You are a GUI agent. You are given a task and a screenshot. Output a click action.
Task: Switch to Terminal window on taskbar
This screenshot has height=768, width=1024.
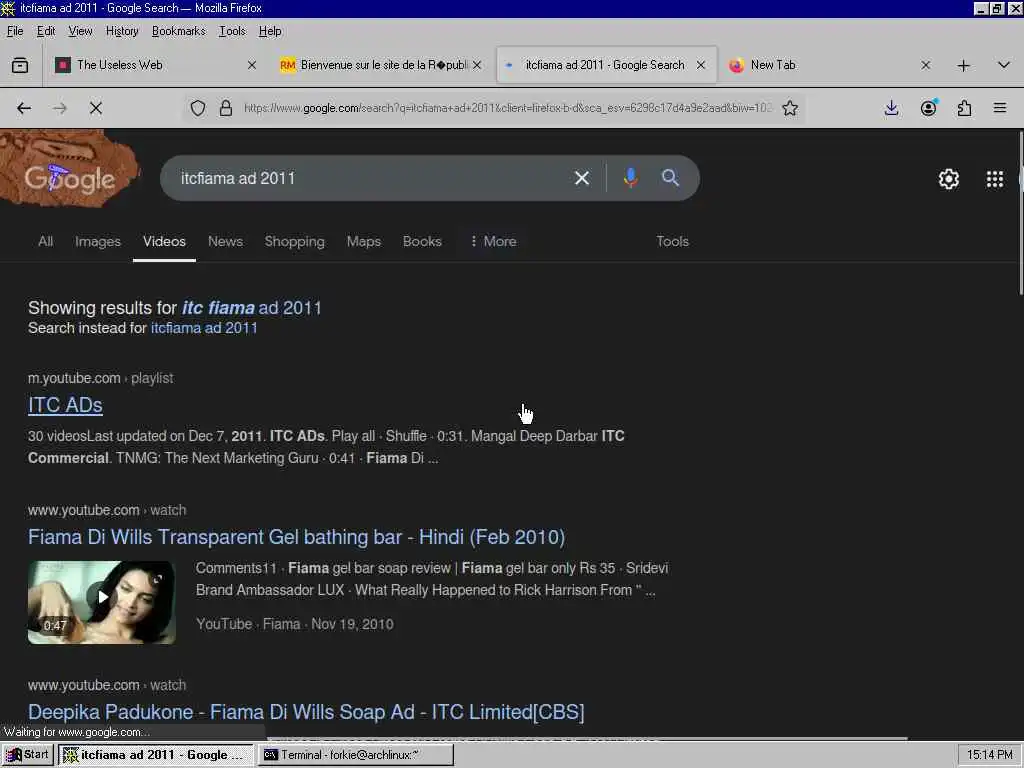355,755
